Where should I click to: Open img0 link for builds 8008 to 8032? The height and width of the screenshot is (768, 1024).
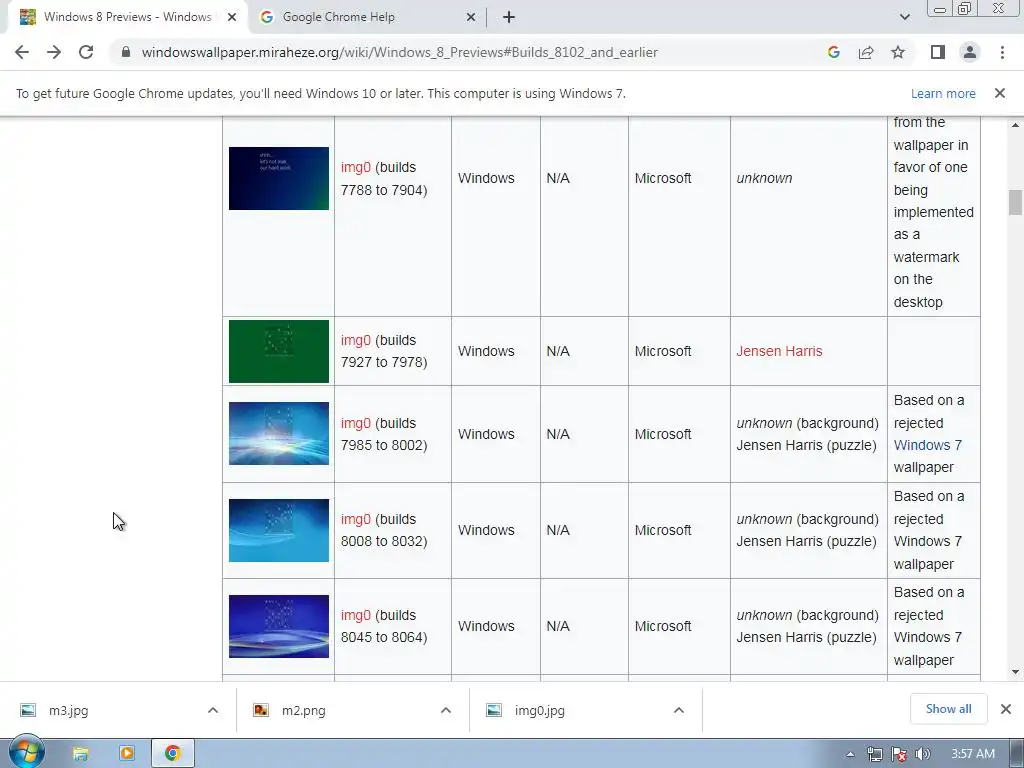tap(355, 519)
